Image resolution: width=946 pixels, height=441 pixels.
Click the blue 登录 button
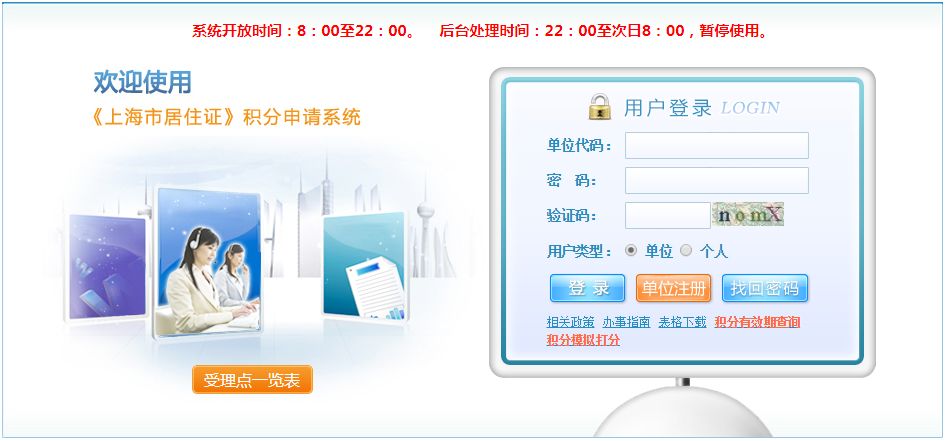point(588,288)
